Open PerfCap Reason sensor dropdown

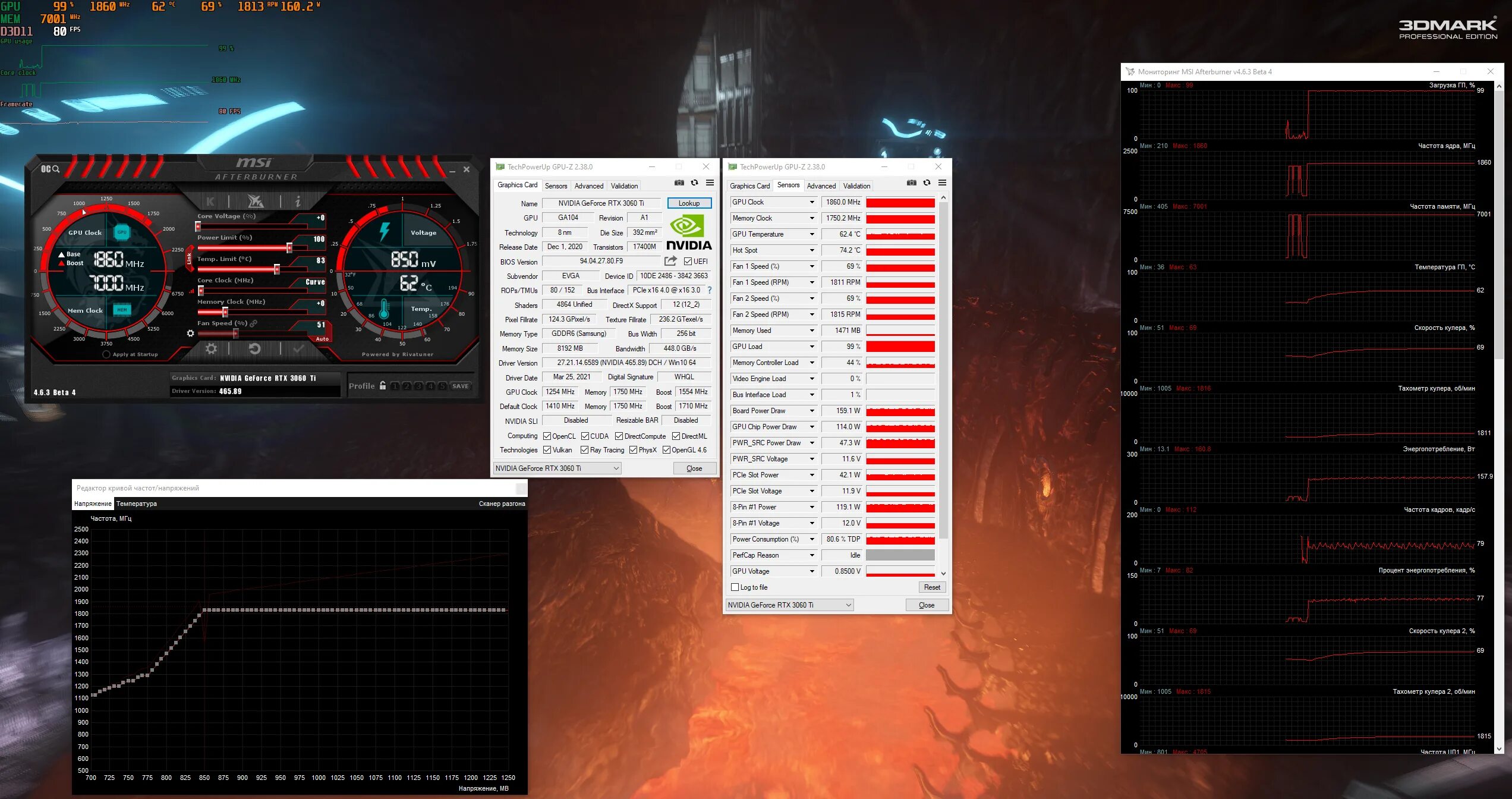[x=811, y=555]
